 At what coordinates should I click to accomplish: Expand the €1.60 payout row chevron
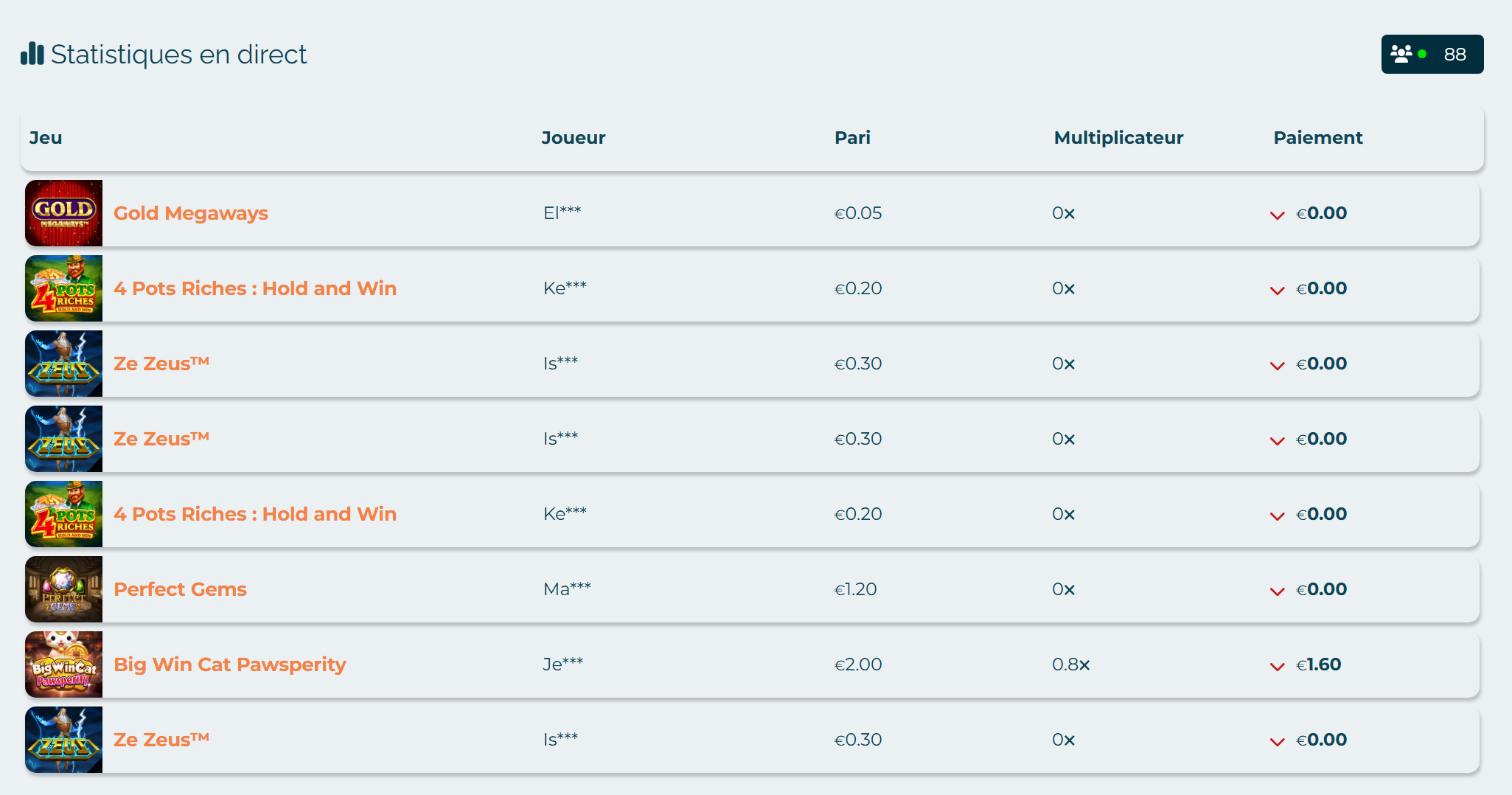point(1278,667)
